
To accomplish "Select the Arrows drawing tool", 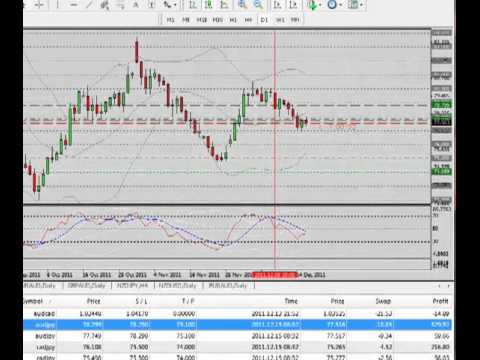I will [x=167, y=5].
